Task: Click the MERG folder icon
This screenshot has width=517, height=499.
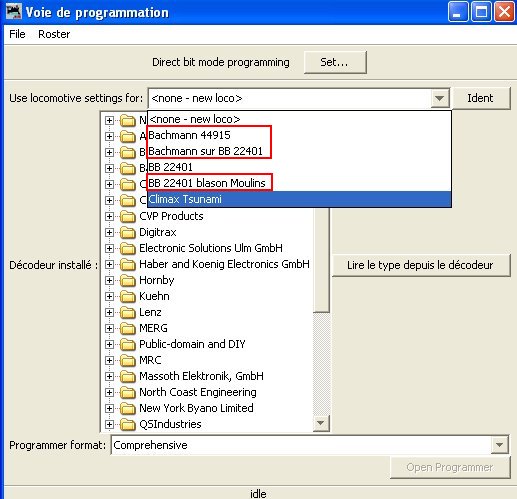Action: pyautogui.click(x=128, y=329)
